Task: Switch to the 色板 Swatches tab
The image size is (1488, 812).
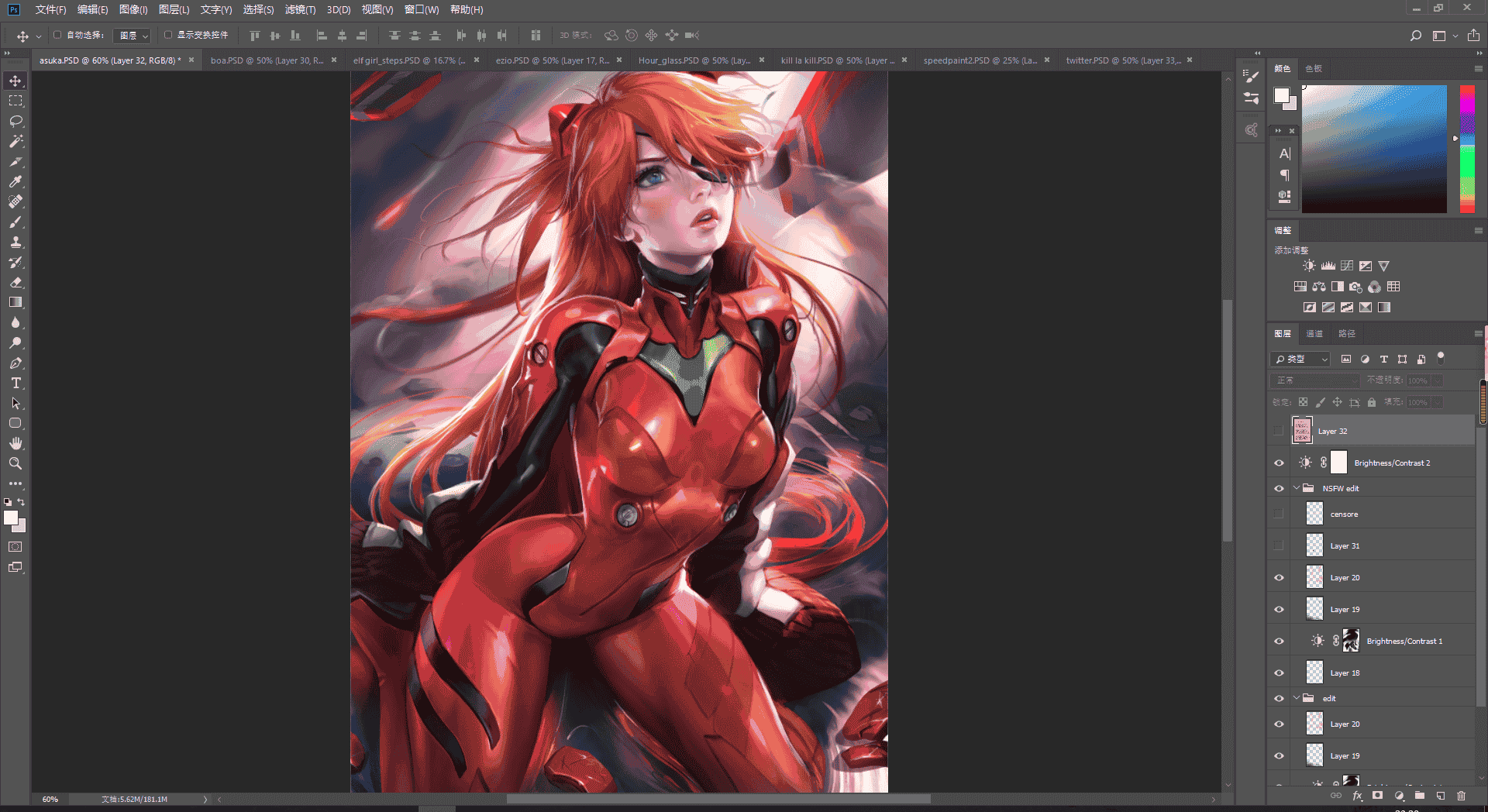Action: [1314, 69]
